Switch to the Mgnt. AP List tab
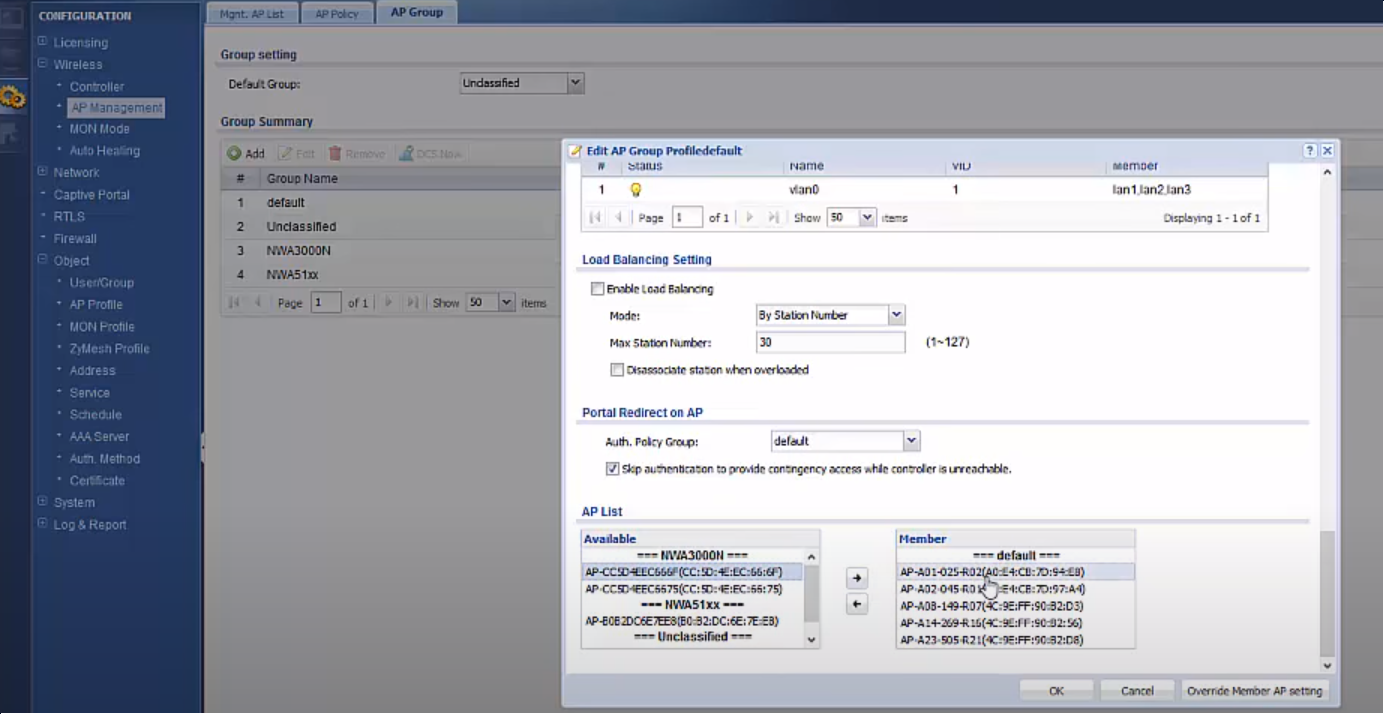The width and height of the screenshot is (1384, 714). click(251, 14)
